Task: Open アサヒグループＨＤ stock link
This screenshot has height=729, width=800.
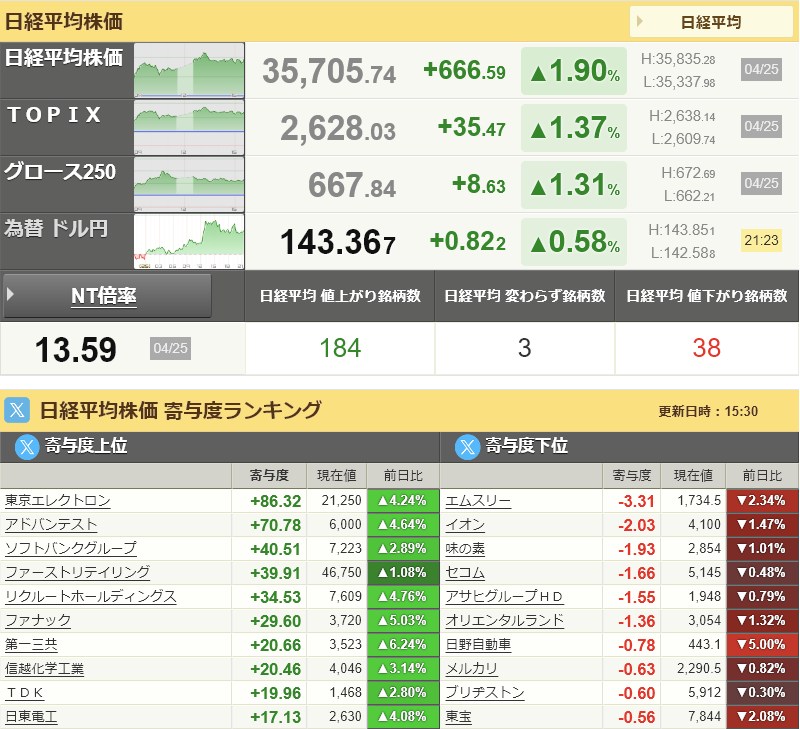Action: click(x=504, y=596)
